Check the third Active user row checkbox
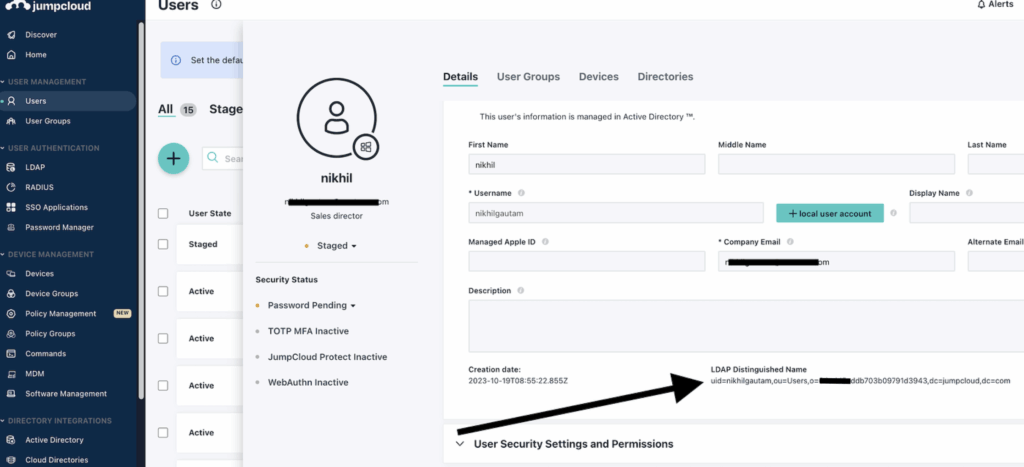This screenshot has width=1024, height=467. [x=163, y=385]
